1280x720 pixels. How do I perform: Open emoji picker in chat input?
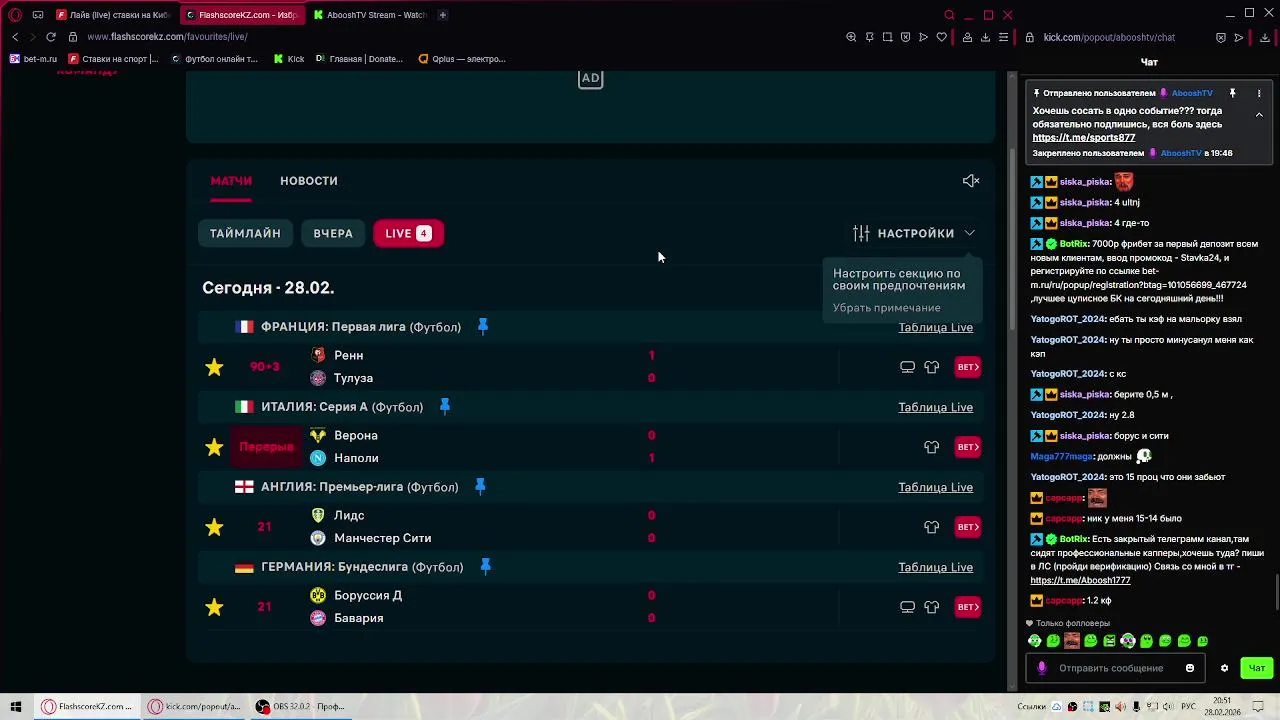pos(1190,668)
